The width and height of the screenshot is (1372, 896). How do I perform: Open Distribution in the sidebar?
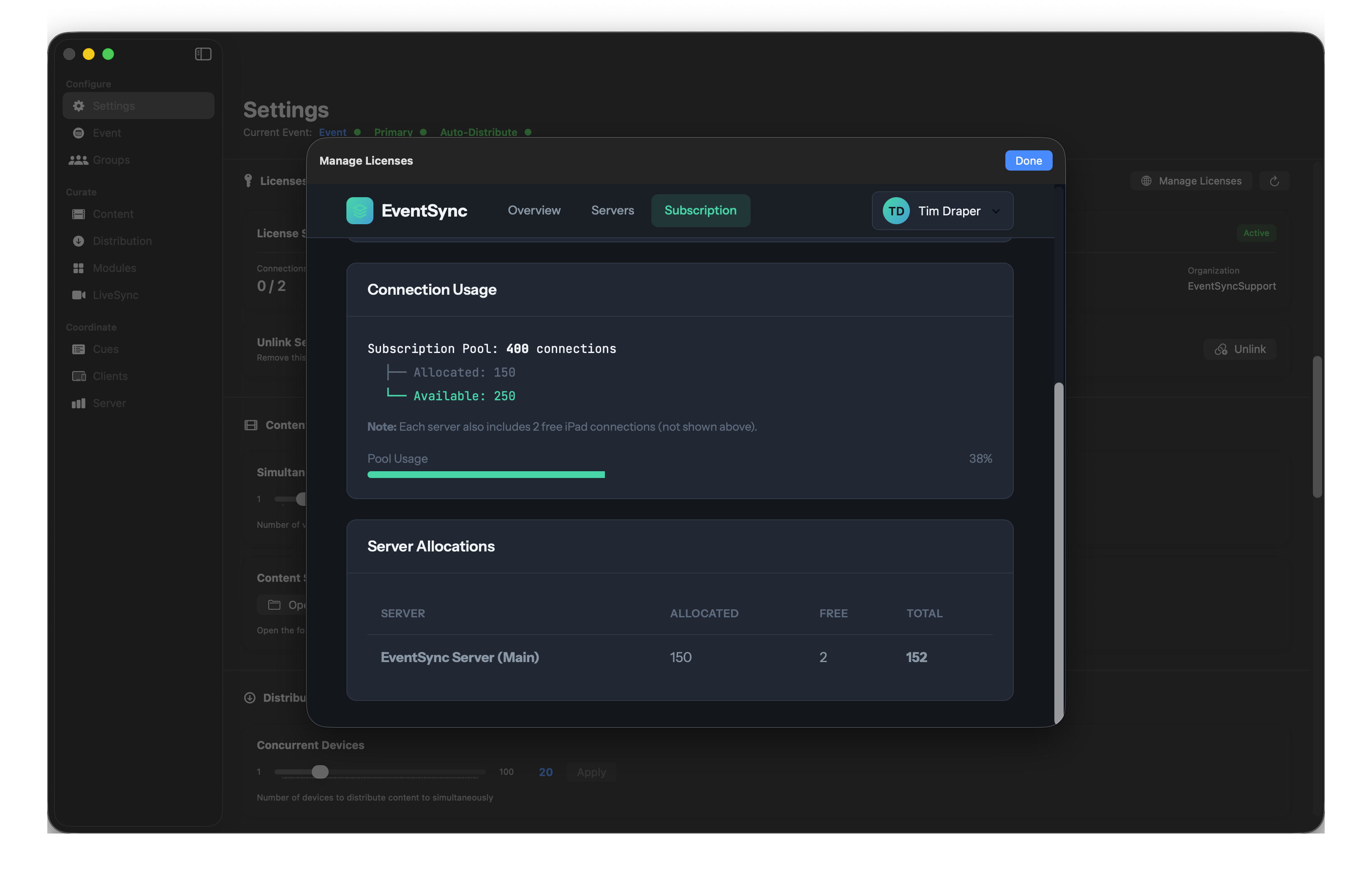139,242
